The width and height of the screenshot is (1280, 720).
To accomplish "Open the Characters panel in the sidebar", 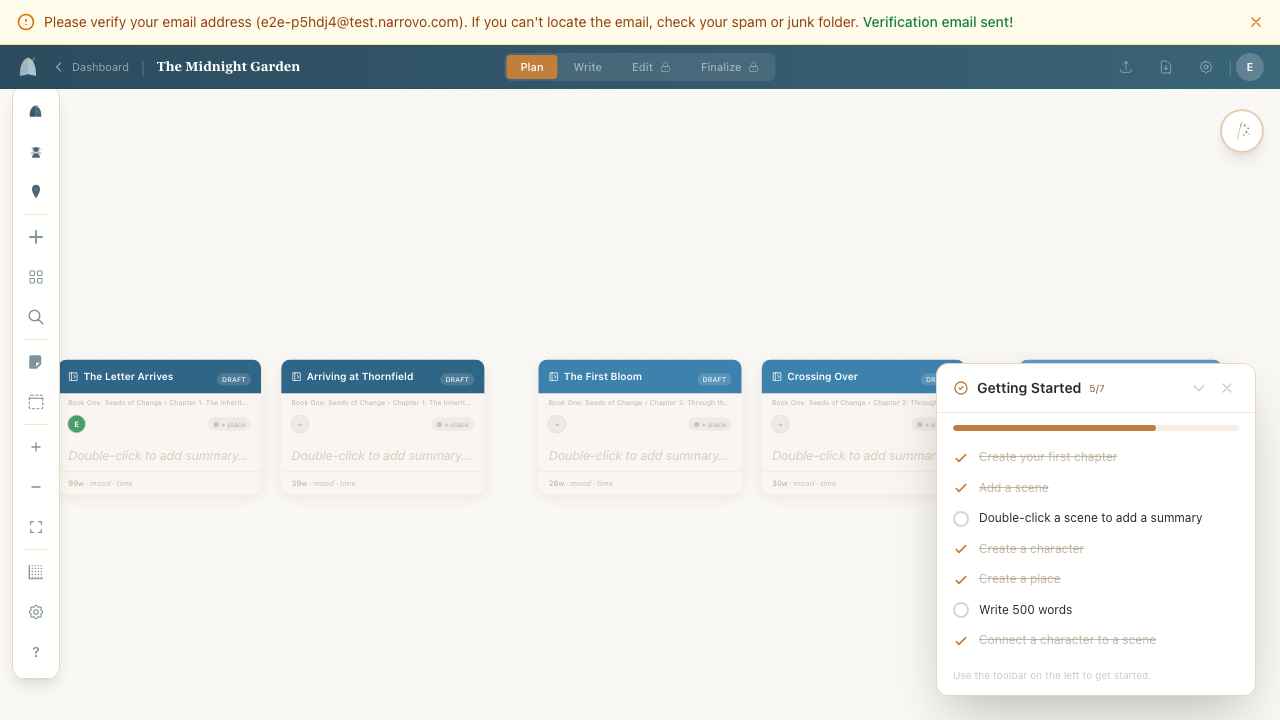I will pyautogui.click(x=36, y=152).
